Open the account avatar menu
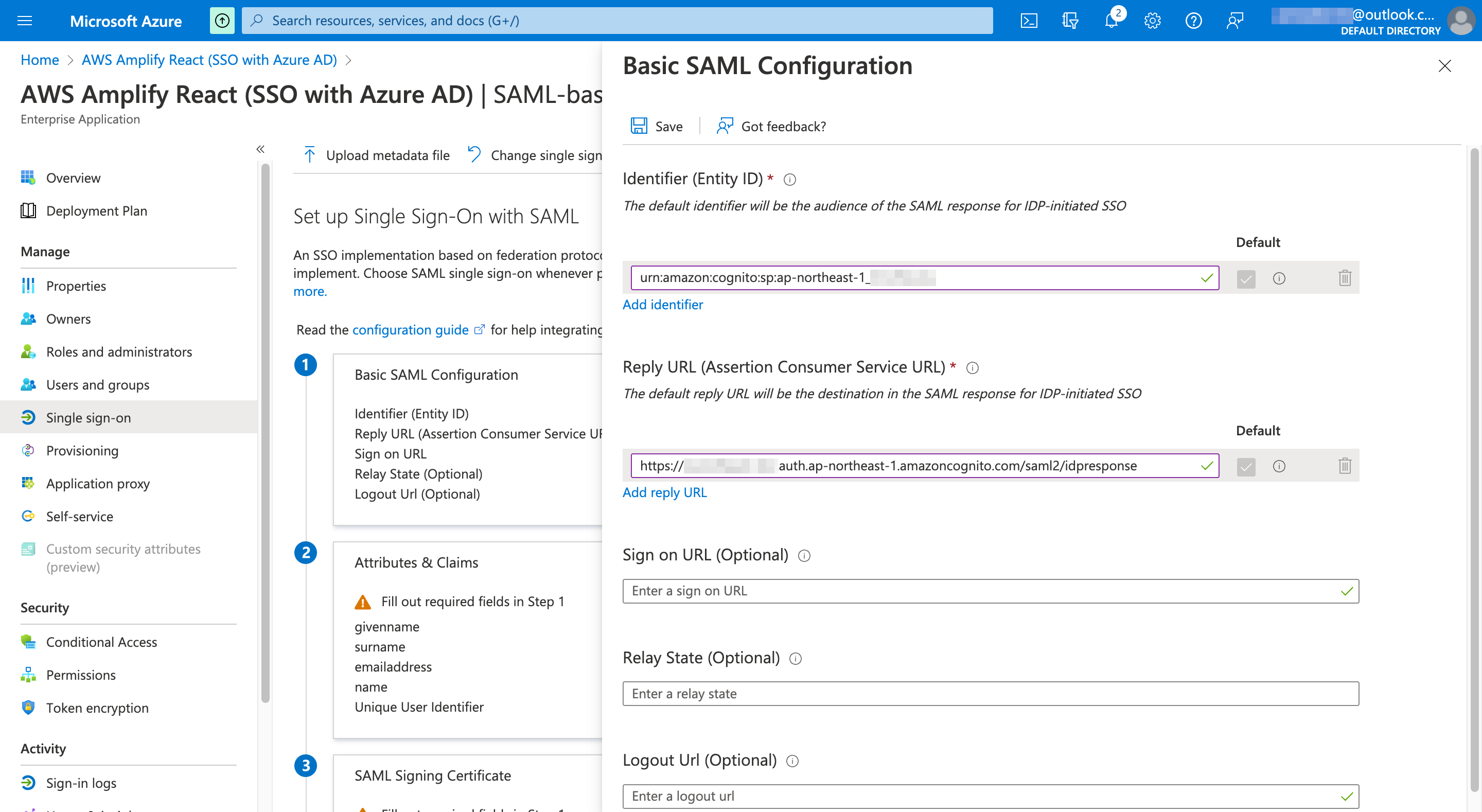The width and height of the screenshot is (1482, 812). [1461, 21]
